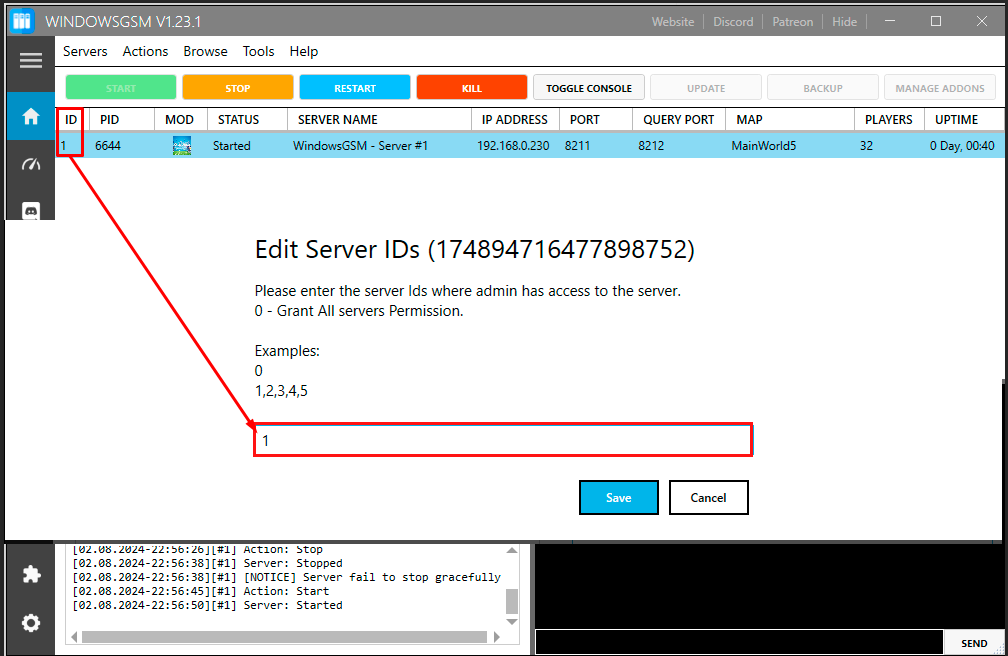The height and width of the screenshot is (656, 1008).
Task: Click the map cell MainWorld5
Action: 763,146
